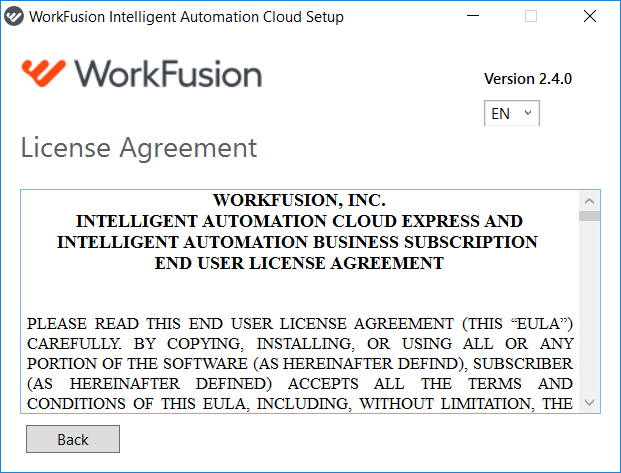Click the window title text
This screenshot has height=473, width=621.
tap(187, 17)
